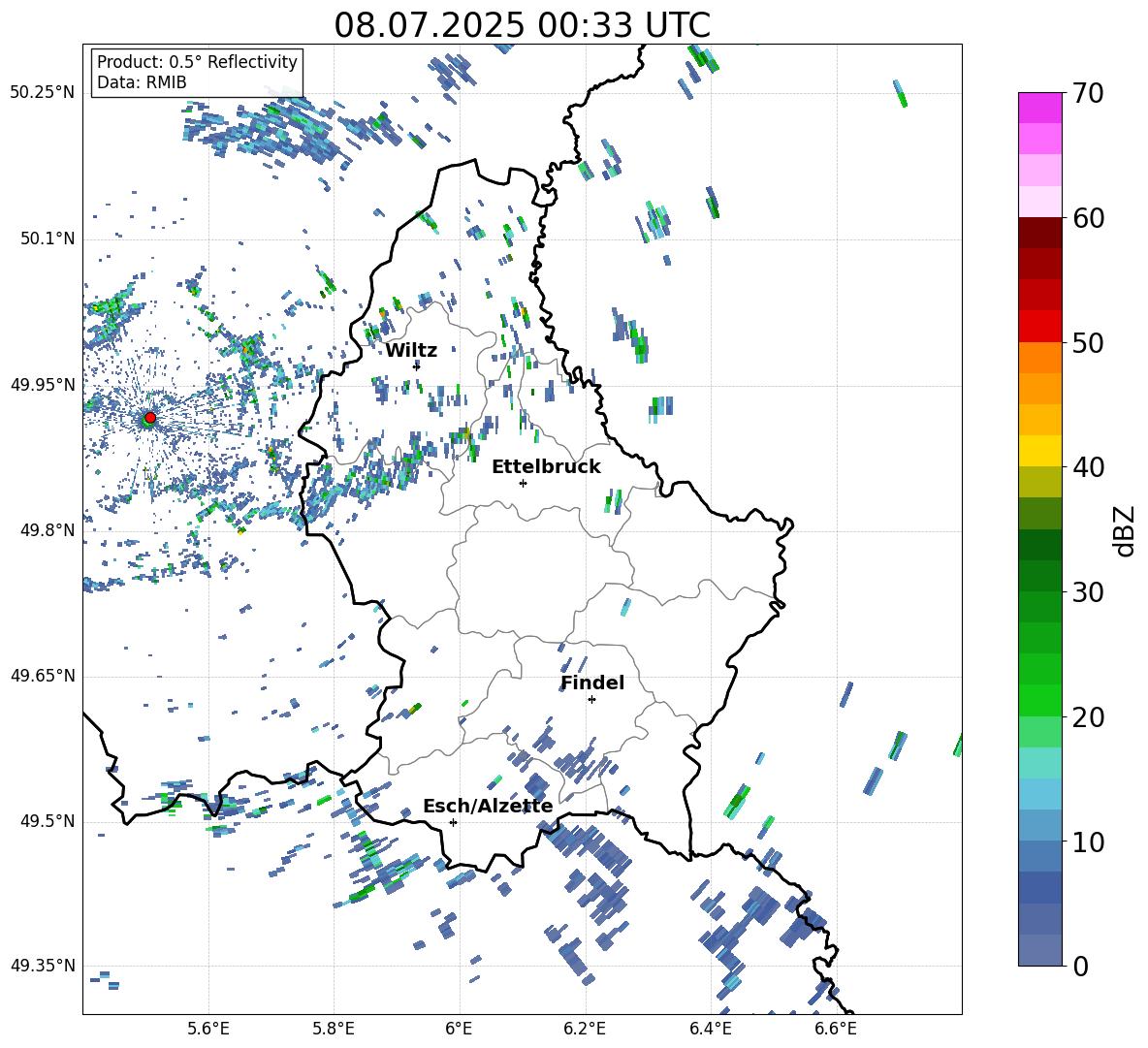Click the 5.6°E longitude label
Screen dimensions: 1148x1048
[x=208, y=1029]
